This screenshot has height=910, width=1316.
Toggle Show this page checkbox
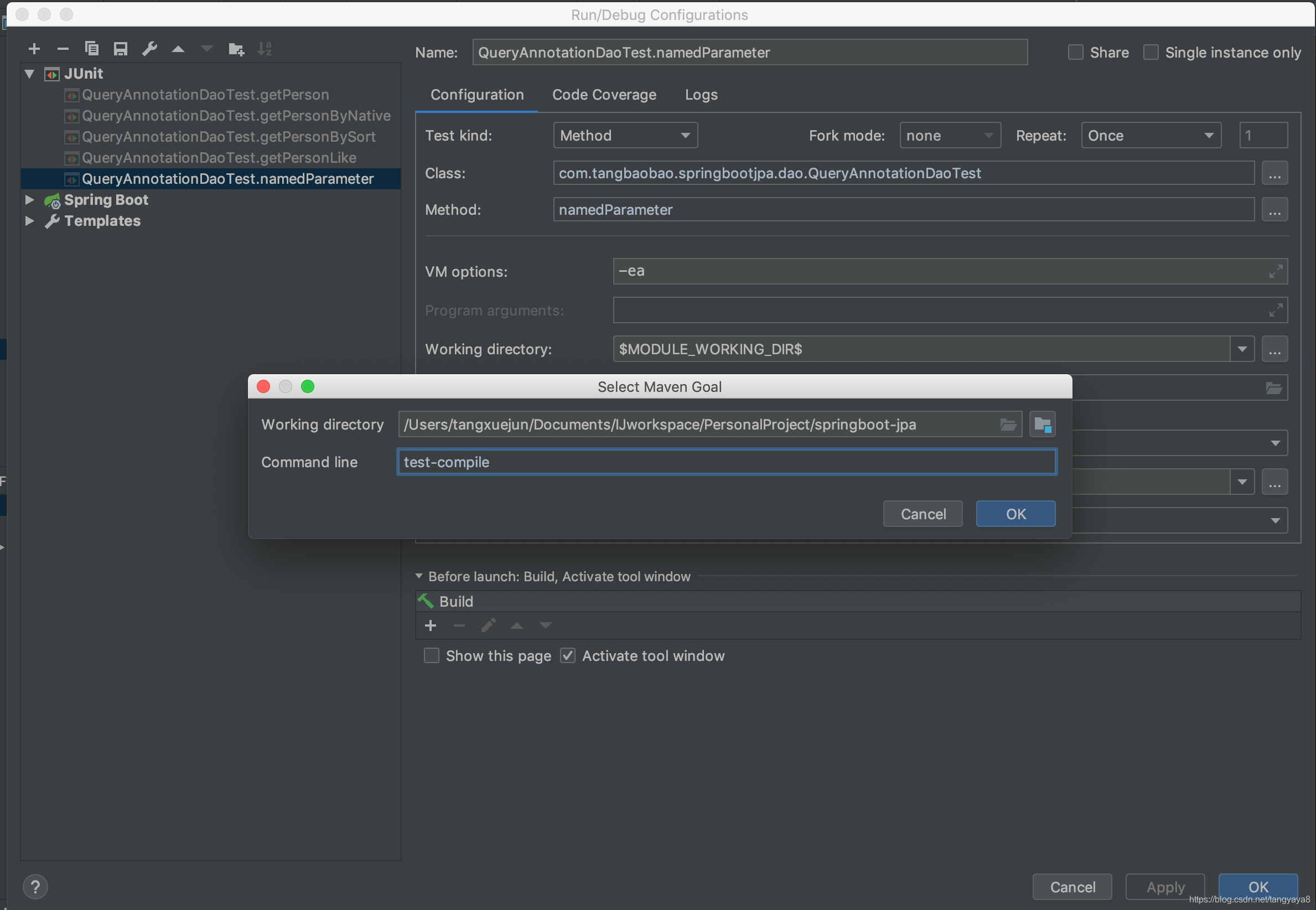(432, 655)
